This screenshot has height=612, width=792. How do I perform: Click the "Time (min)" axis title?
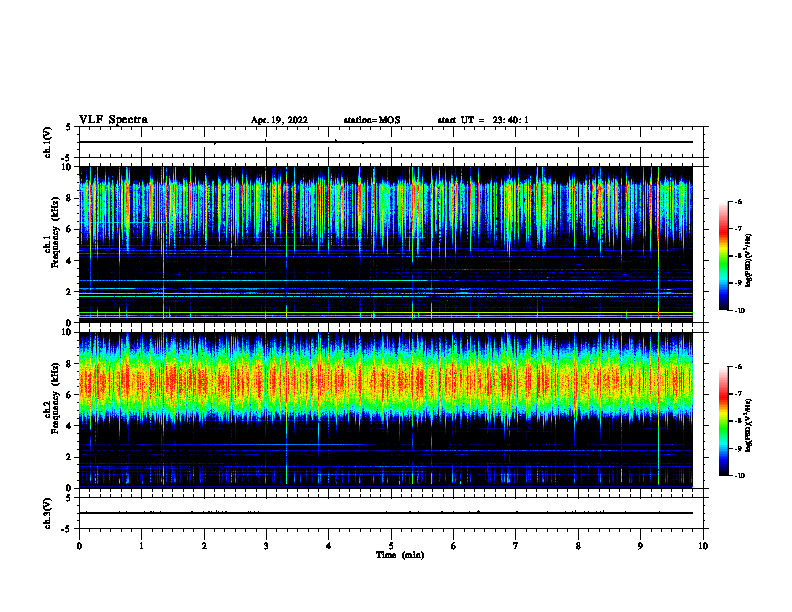point(400,555)
